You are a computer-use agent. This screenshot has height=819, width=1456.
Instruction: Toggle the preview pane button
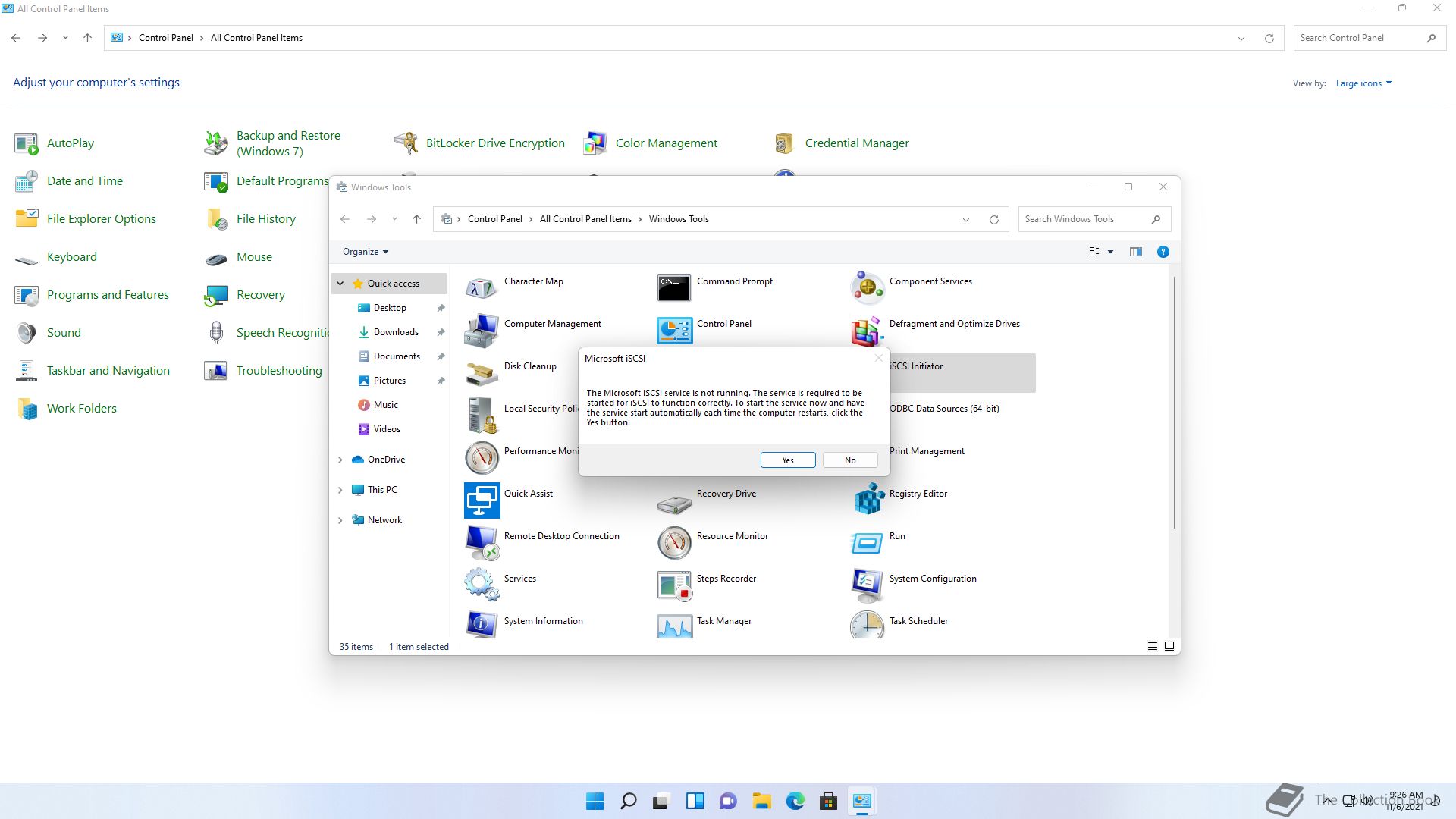coord(1135,252)
